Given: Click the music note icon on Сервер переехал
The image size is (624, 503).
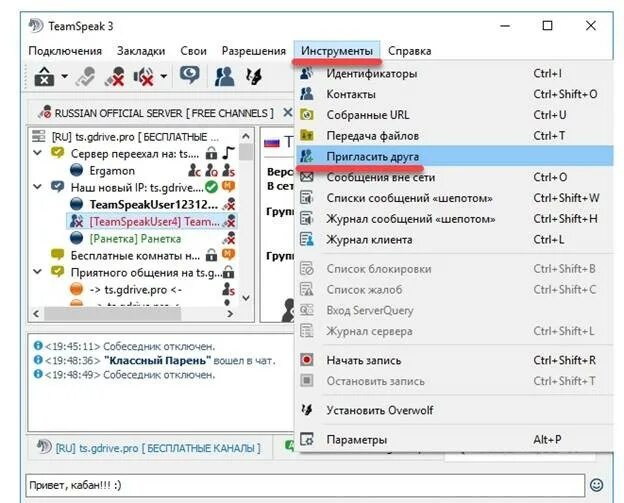Looking at the screenshot, I should tap(229, 153).
